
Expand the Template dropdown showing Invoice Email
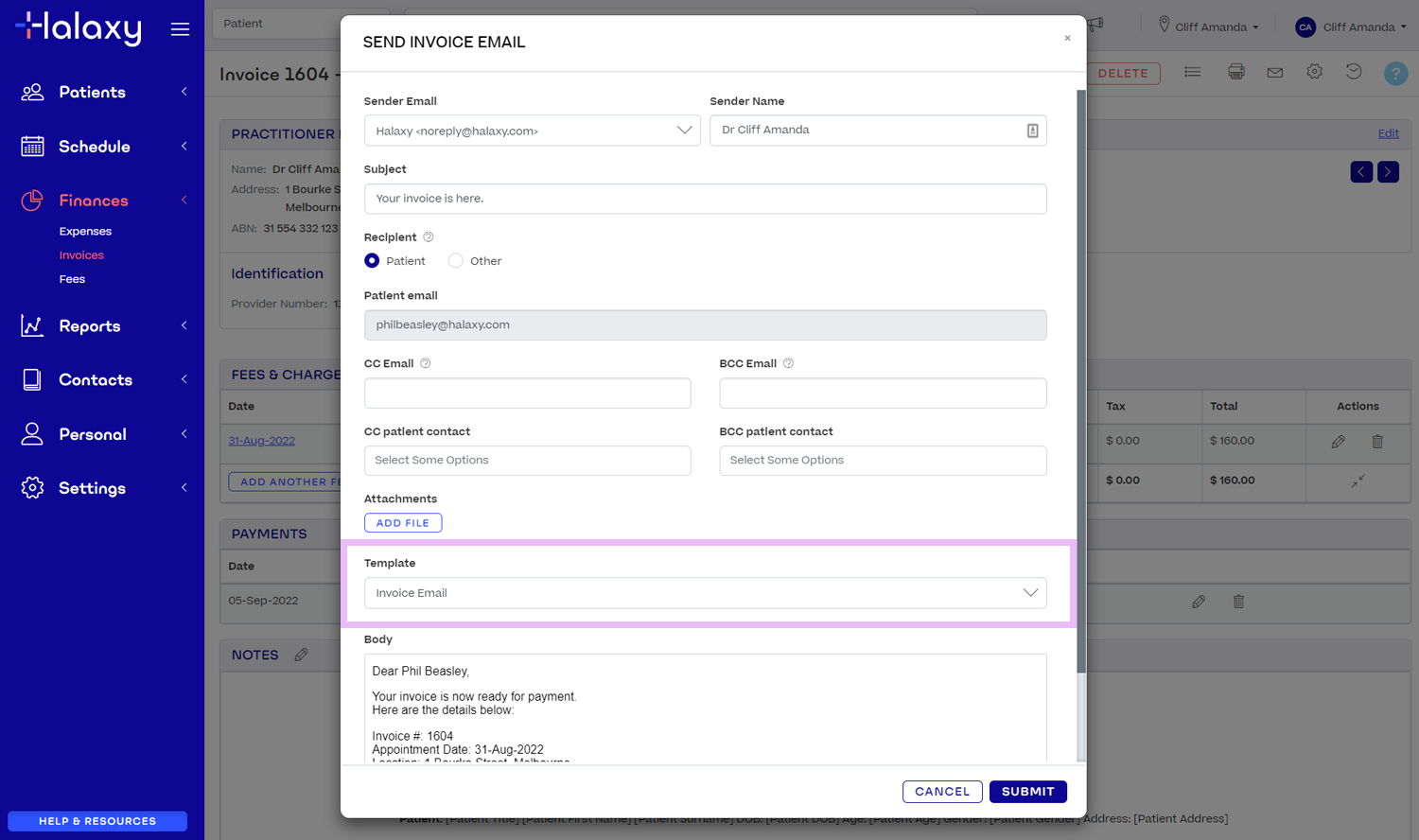click(x=1030, y=592)
